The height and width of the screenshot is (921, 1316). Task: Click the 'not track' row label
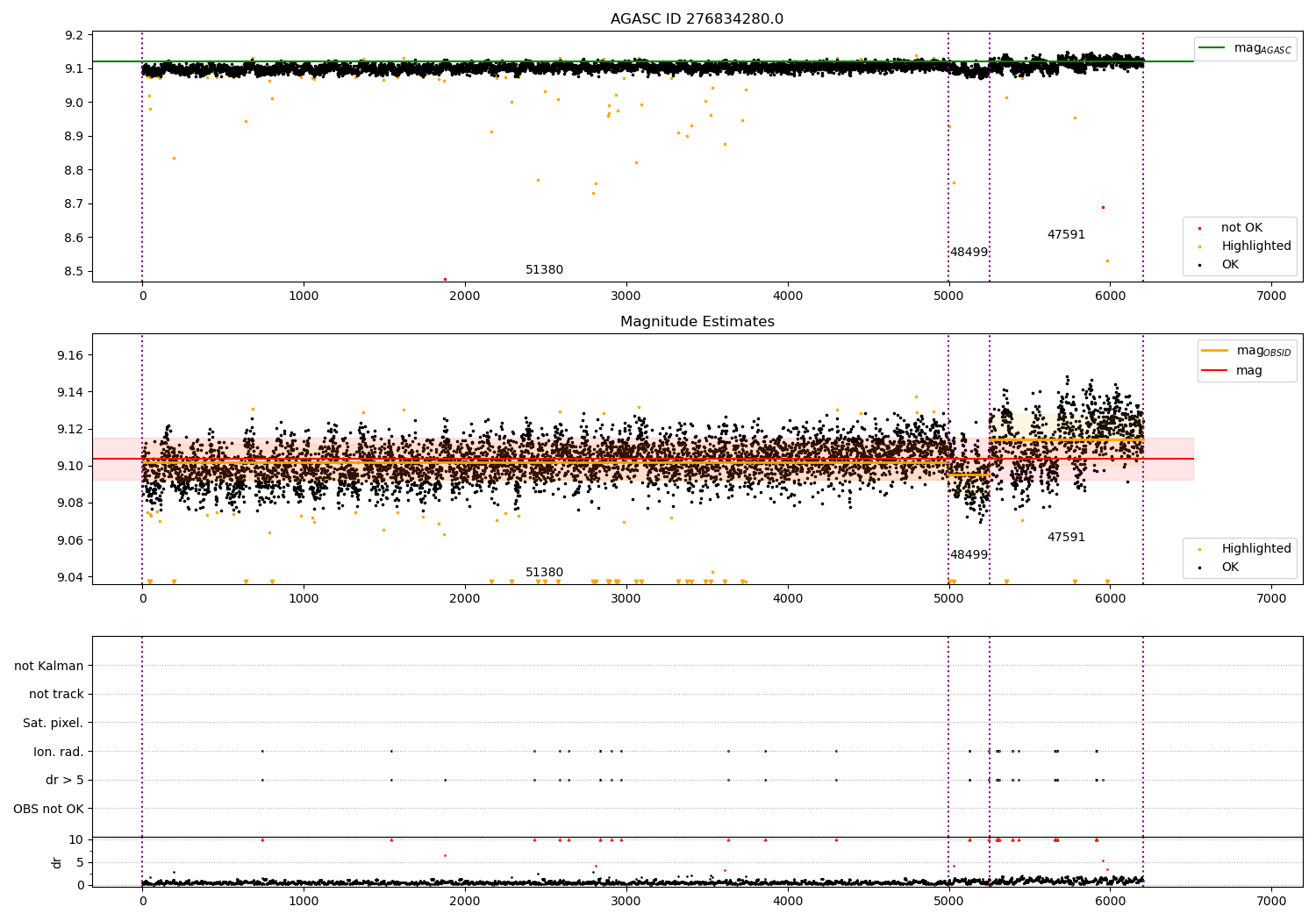[56, 695]
